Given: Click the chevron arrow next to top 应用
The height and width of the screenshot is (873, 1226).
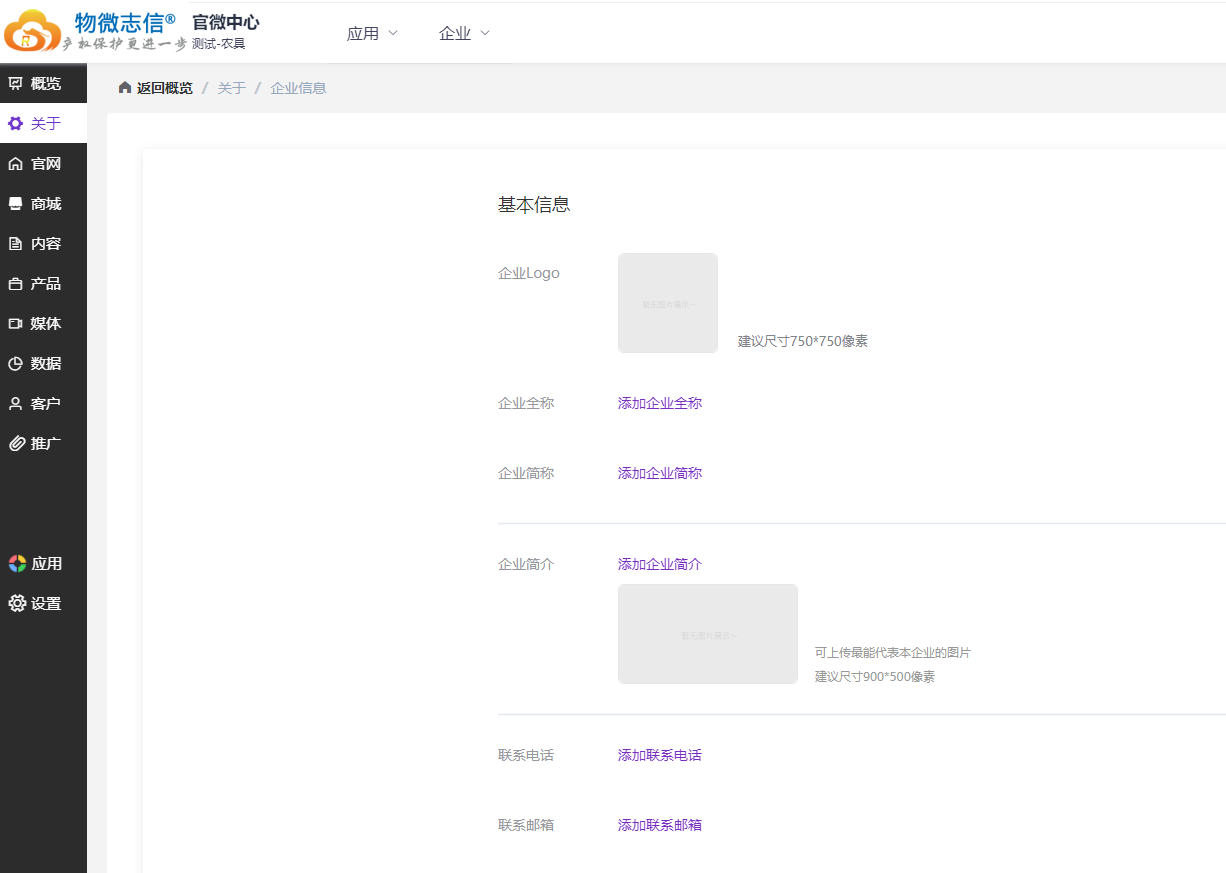Looking at the screenshot, I should point(392,33).
